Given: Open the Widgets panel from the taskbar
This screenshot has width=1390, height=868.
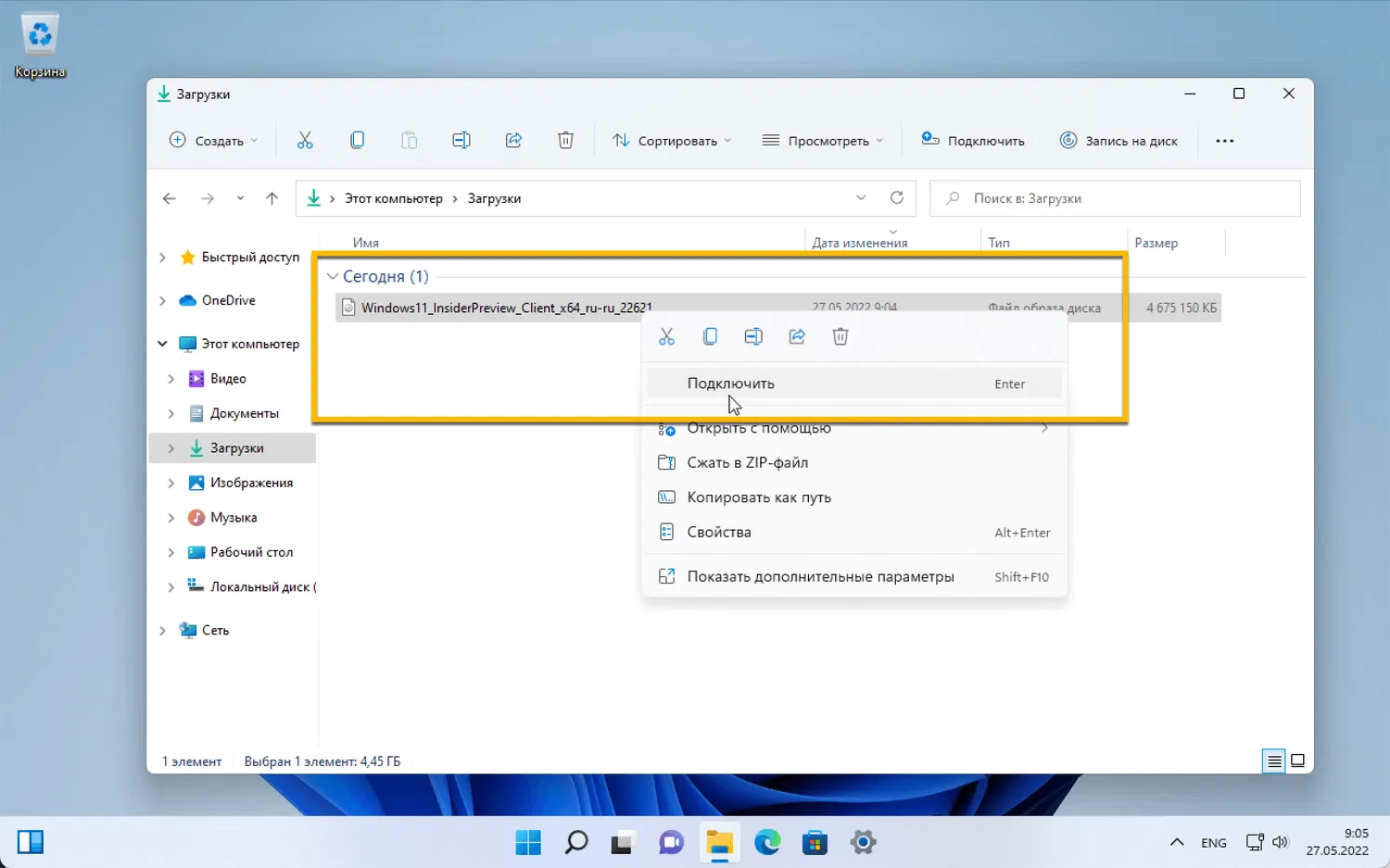Looking at the screenshot, I should tap(31, 842).
